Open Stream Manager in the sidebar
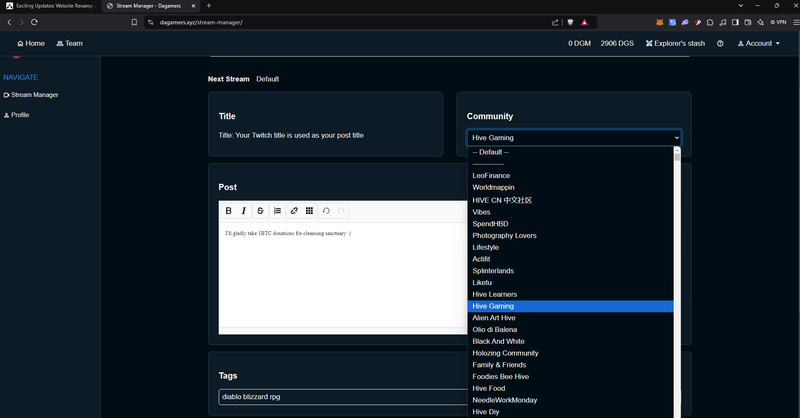 pos(34,95)
